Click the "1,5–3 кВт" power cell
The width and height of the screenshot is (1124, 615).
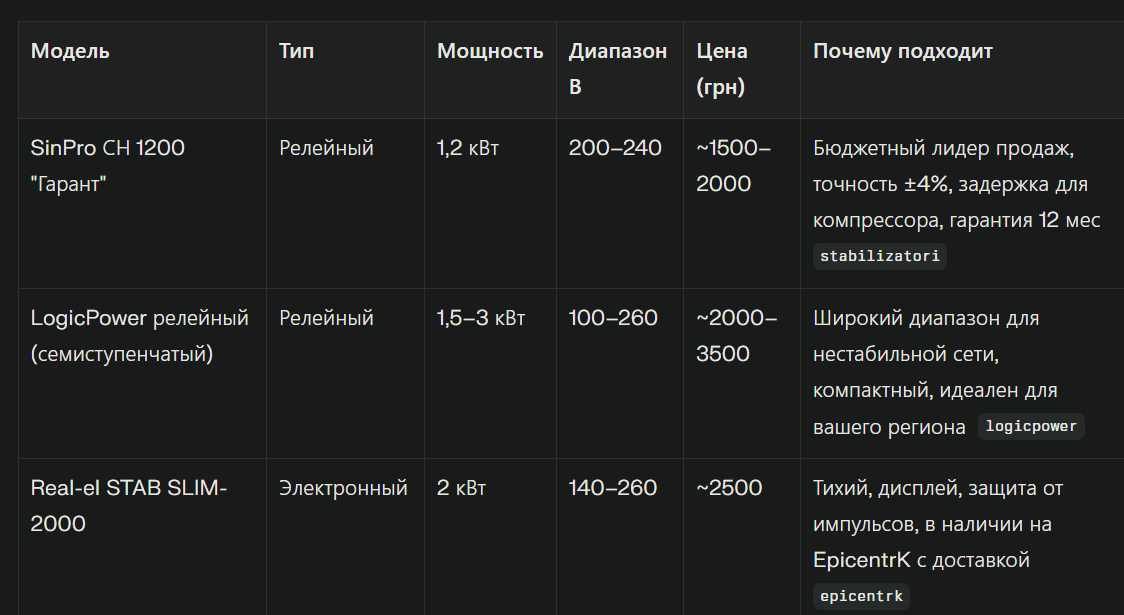coord(480,318)
